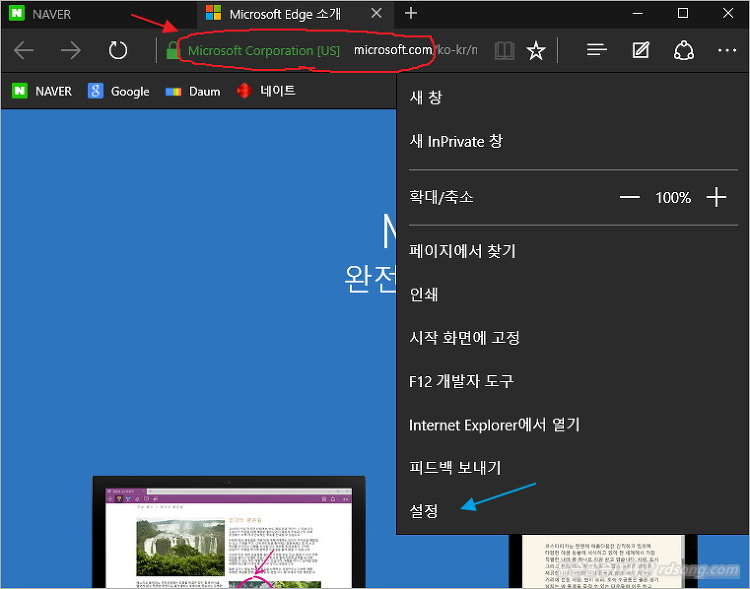This screenshot has height=589, width=750.
Task: Decrease zoom with minus button
Action: coord(629,198)
